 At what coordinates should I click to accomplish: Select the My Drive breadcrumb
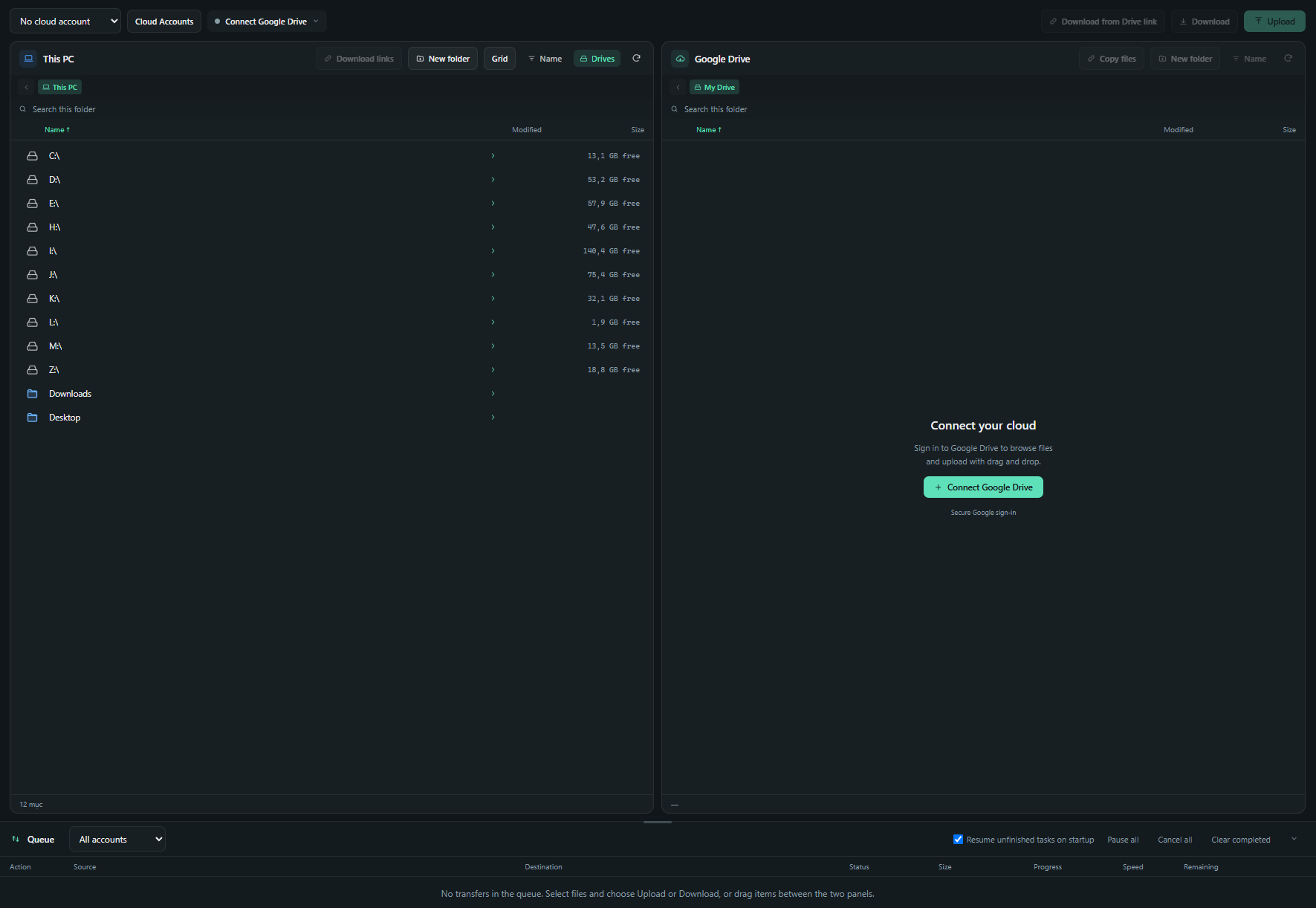714,87
